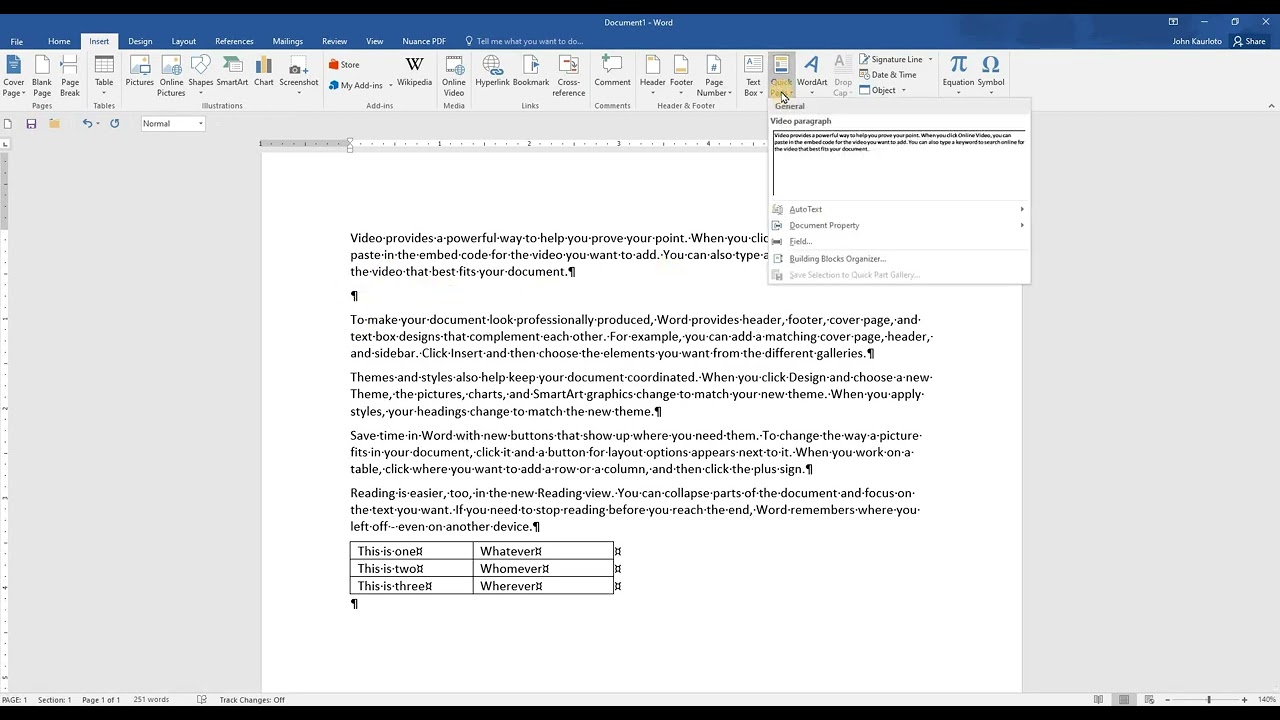
Task: Open Building Blocks Organizer
Action: [898, 258]
